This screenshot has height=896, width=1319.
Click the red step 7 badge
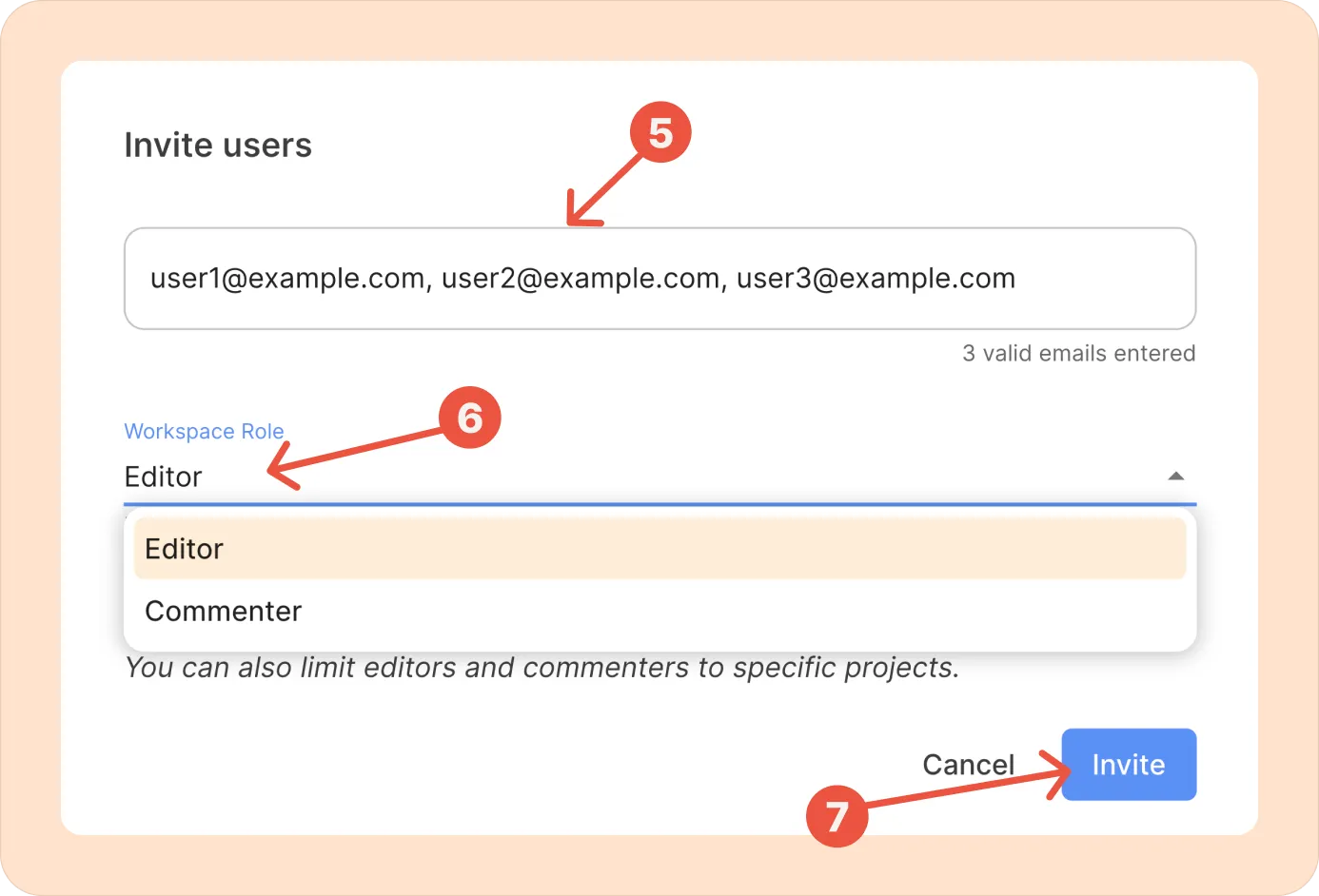tap(837, 816)
